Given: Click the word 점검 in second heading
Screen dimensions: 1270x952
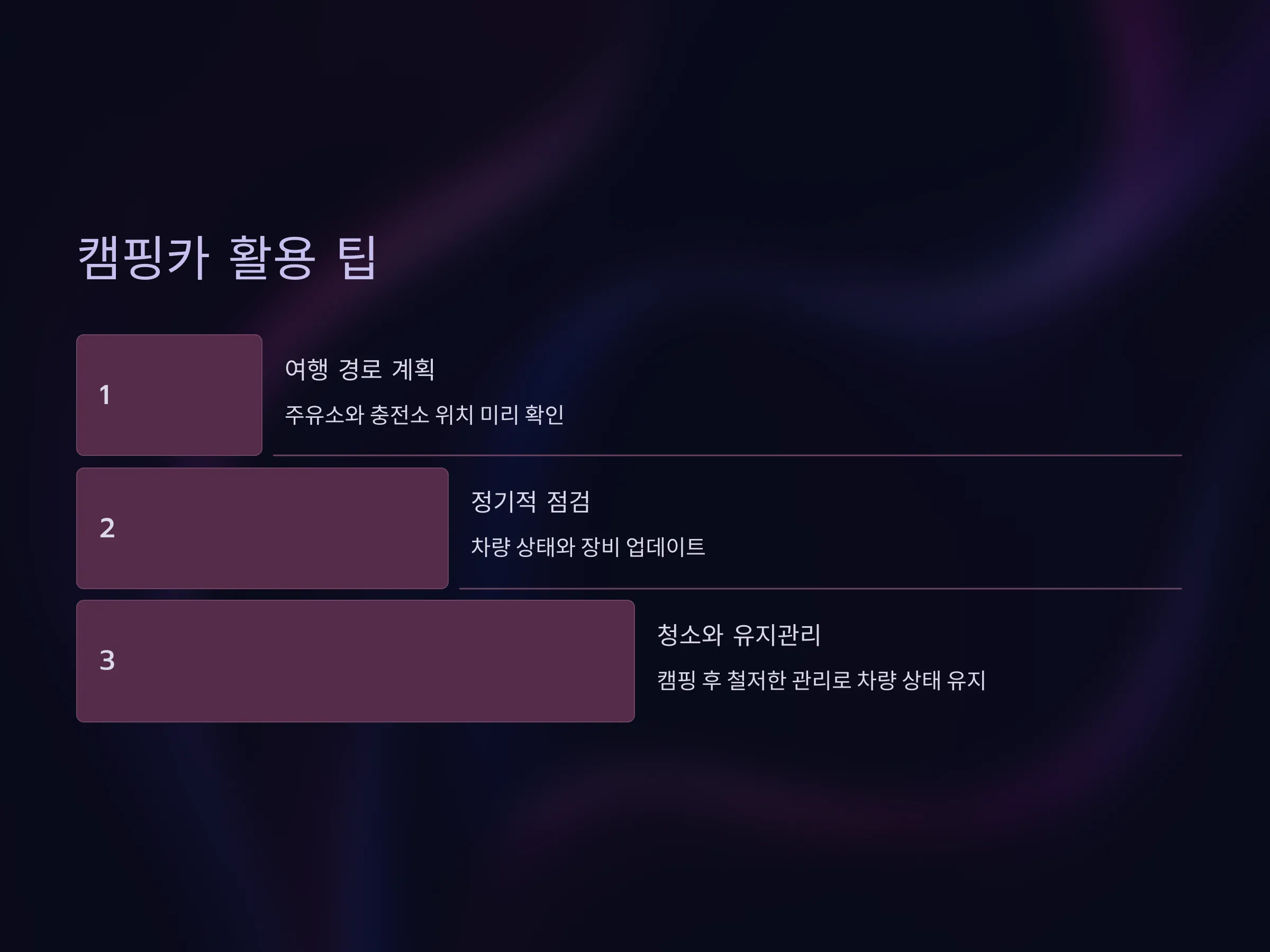Looking at the screenshot, I should (x=568, y=501).
